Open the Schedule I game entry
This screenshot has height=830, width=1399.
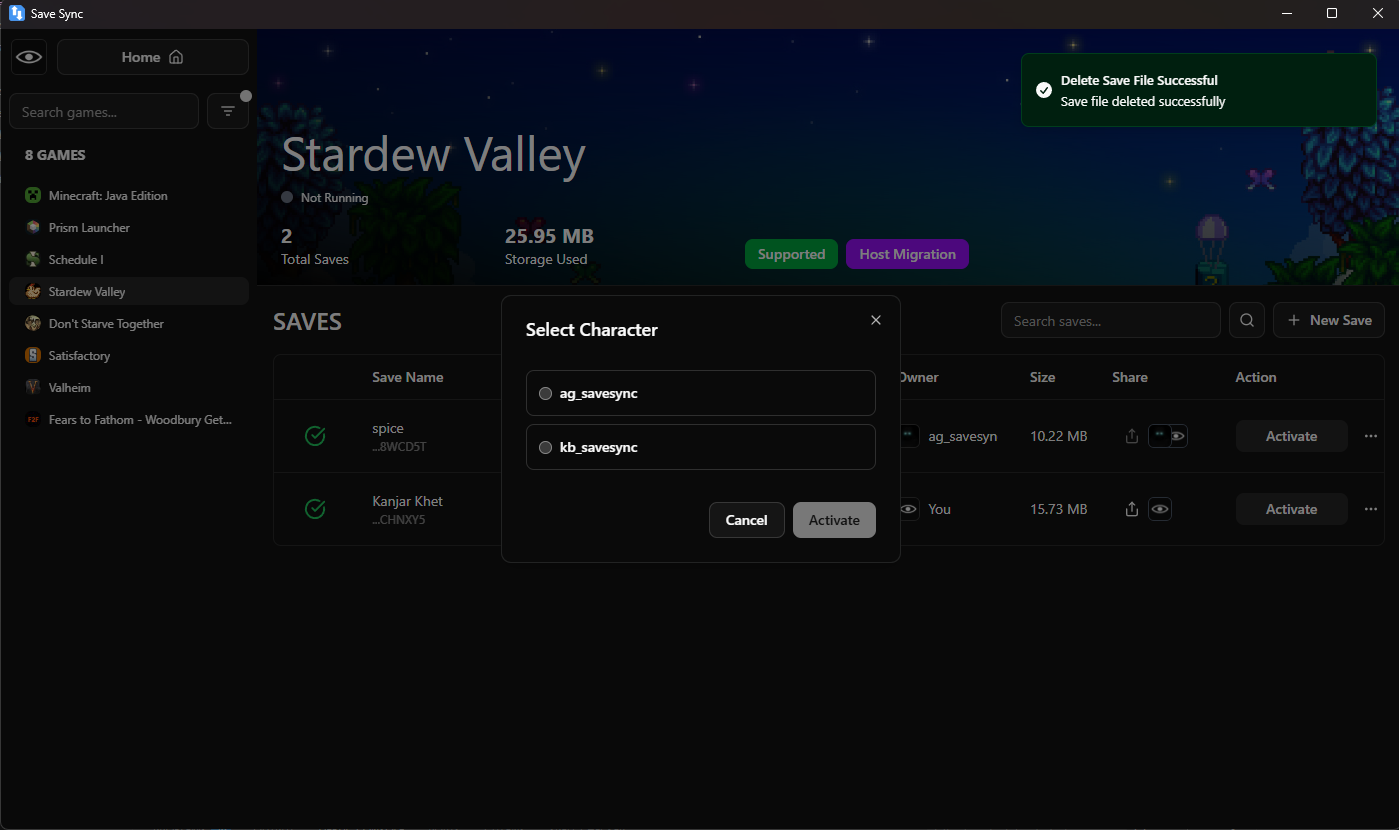[129, 259]
